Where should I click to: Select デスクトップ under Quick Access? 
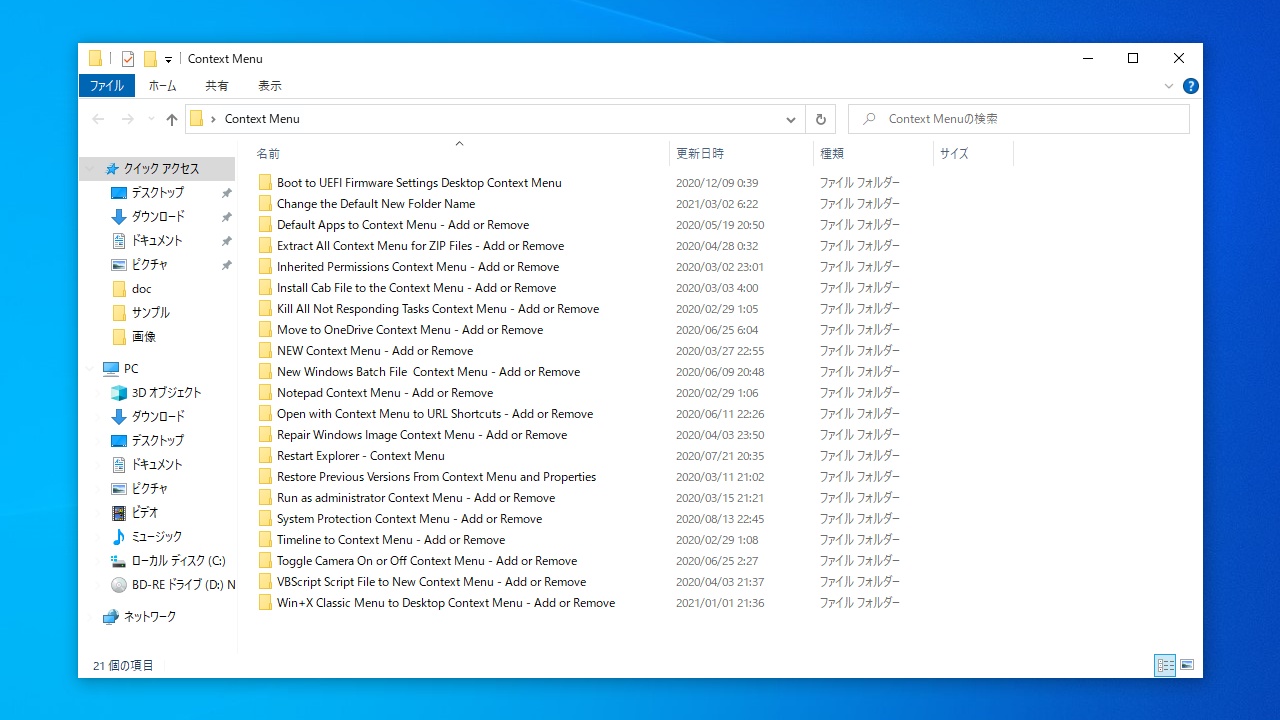pyautogui.click(x=157, y=193)
